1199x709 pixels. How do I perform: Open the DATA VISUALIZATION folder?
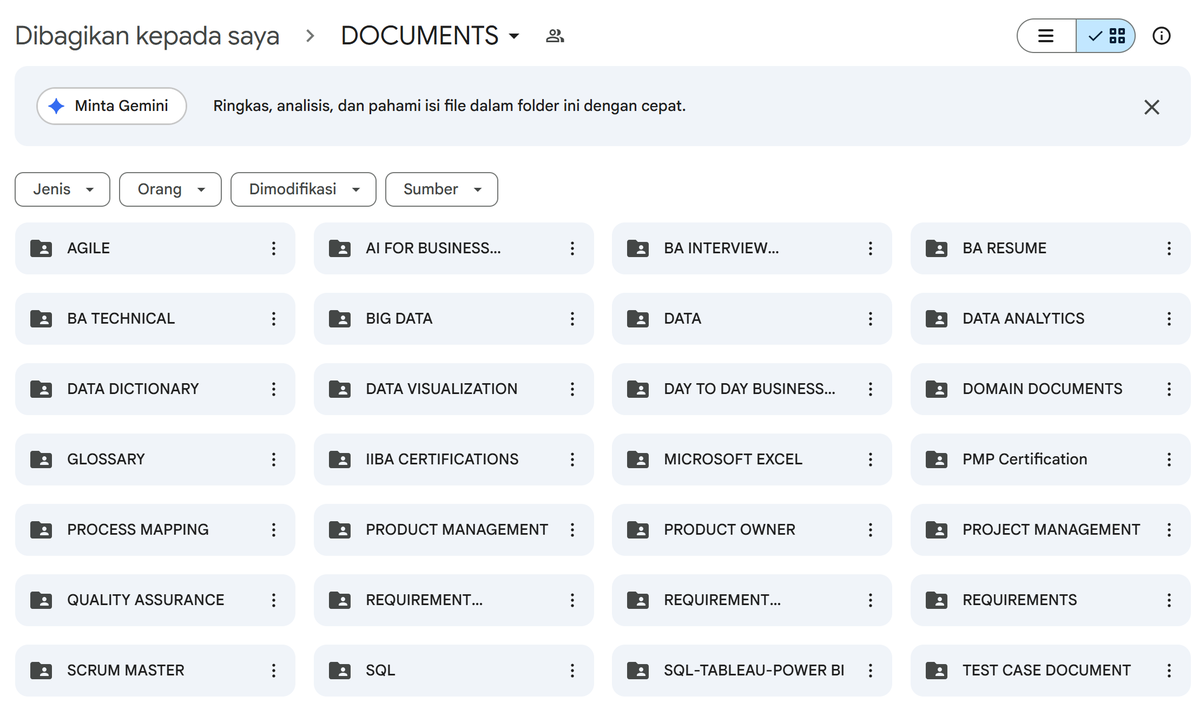(x=453, y=389)
